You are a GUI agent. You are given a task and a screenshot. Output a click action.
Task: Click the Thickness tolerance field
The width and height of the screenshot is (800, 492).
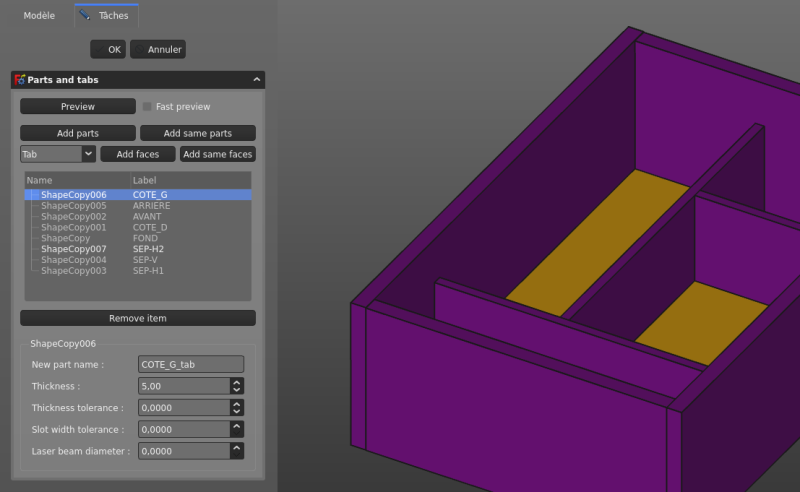click(x=184, y=408)
